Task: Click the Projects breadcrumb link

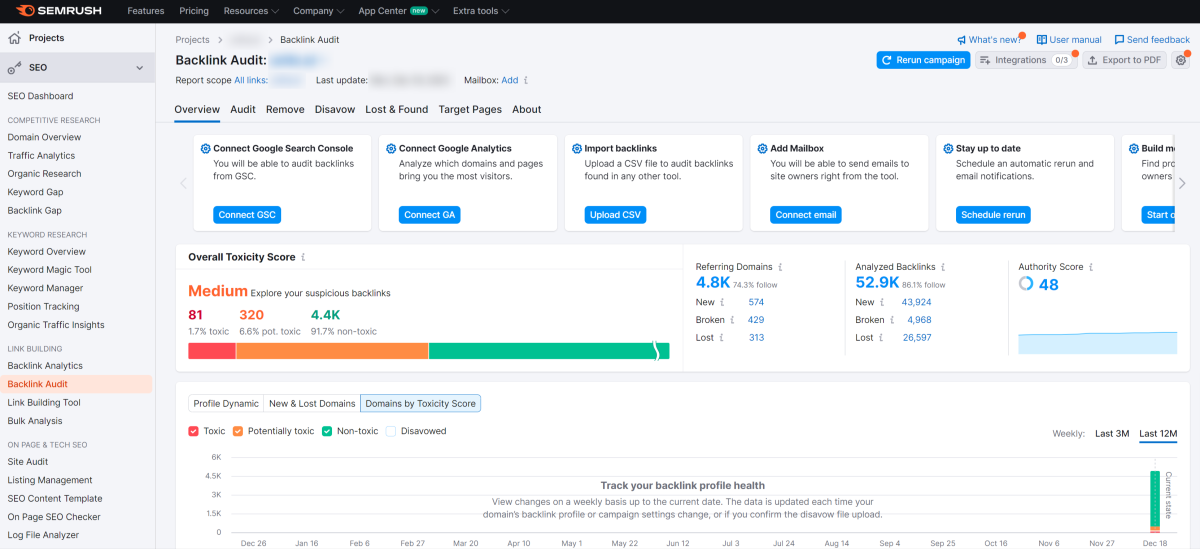Action: 193,40
